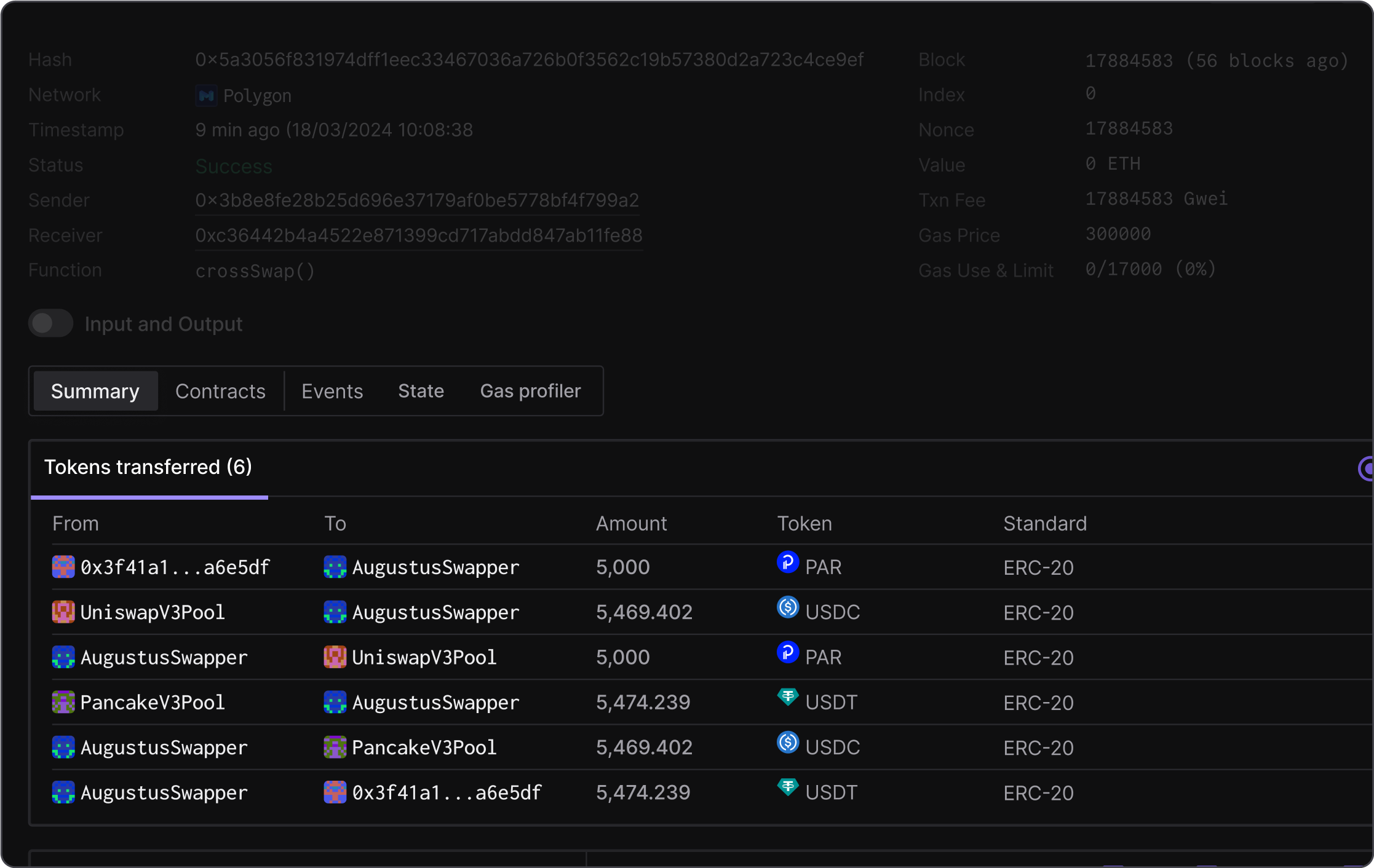
Task: Switch to the Contracts tab
Action: click(220, 391)
